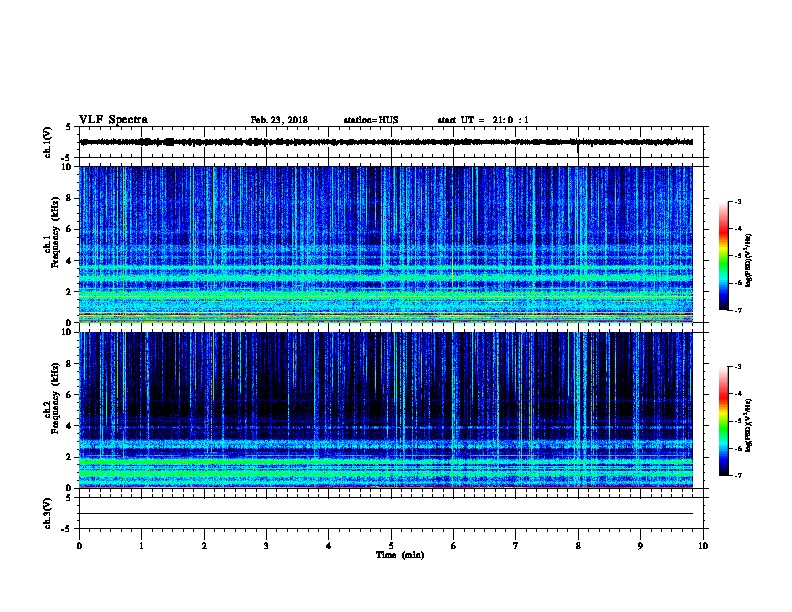Select the date text "Feb. 23, 2018"

279,120
